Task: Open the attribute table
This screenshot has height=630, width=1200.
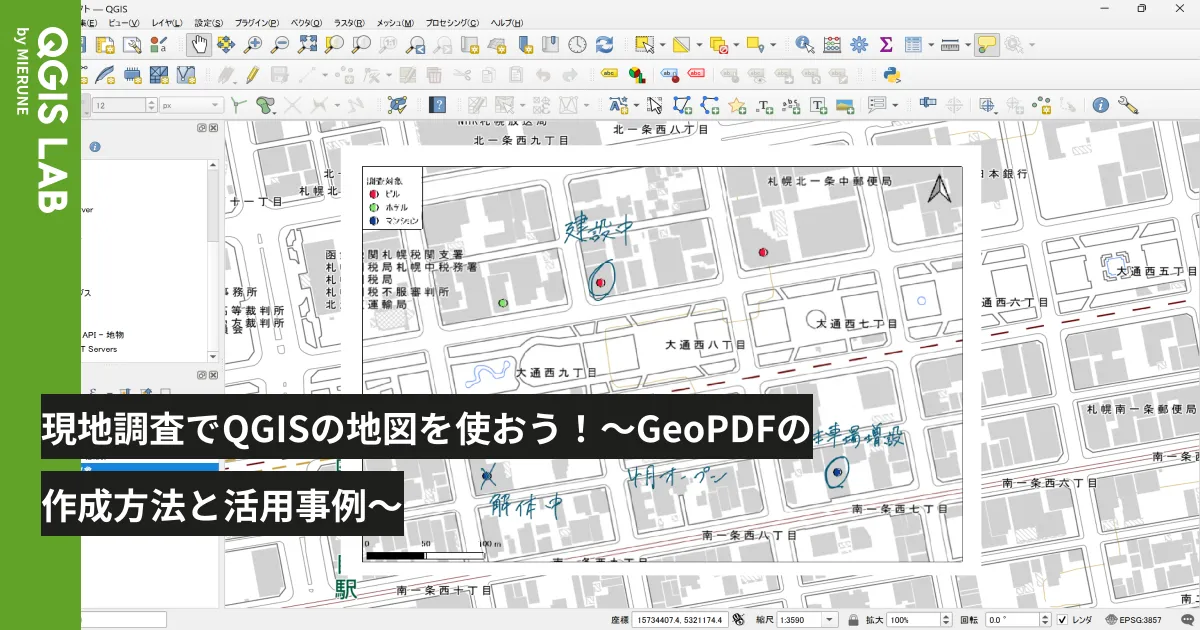Action: [x=915, y=44]
